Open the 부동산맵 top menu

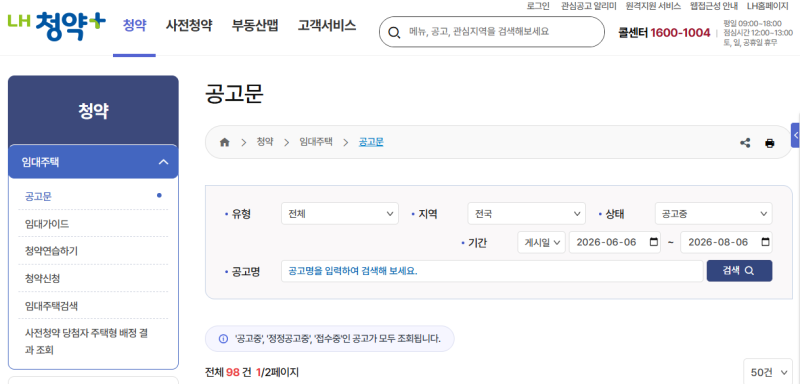tap(255, 25)
